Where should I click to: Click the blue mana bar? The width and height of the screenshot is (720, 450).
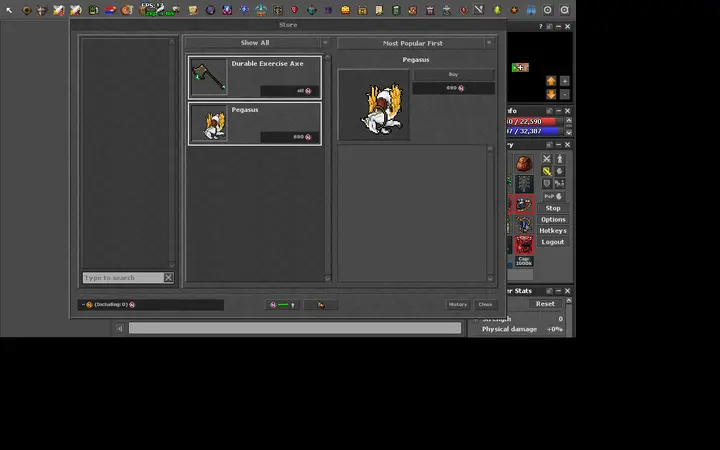(535, 131)
